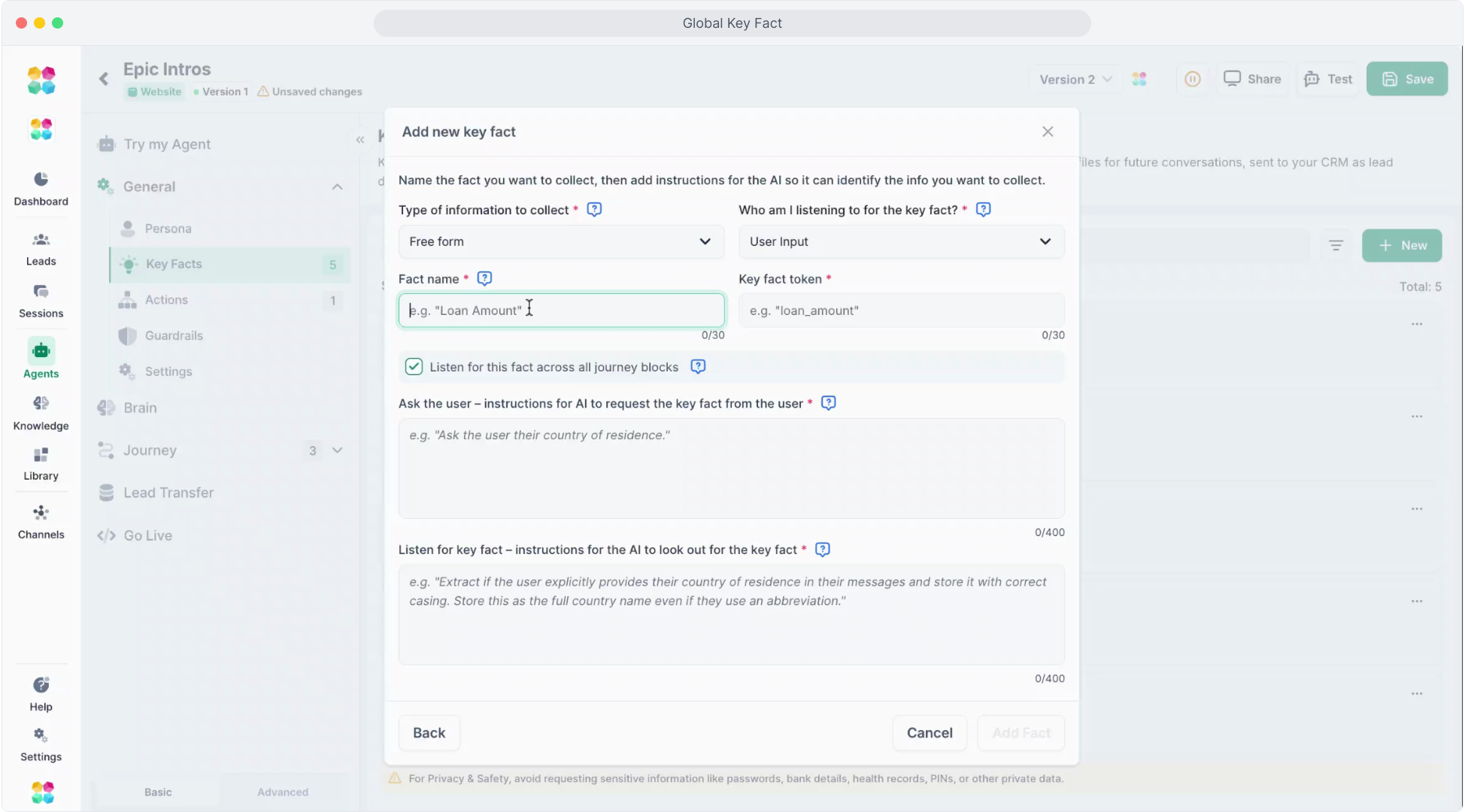The image size is (1465, 812).
Task: Close the Add new key fact dialog
Action: 1048,132
